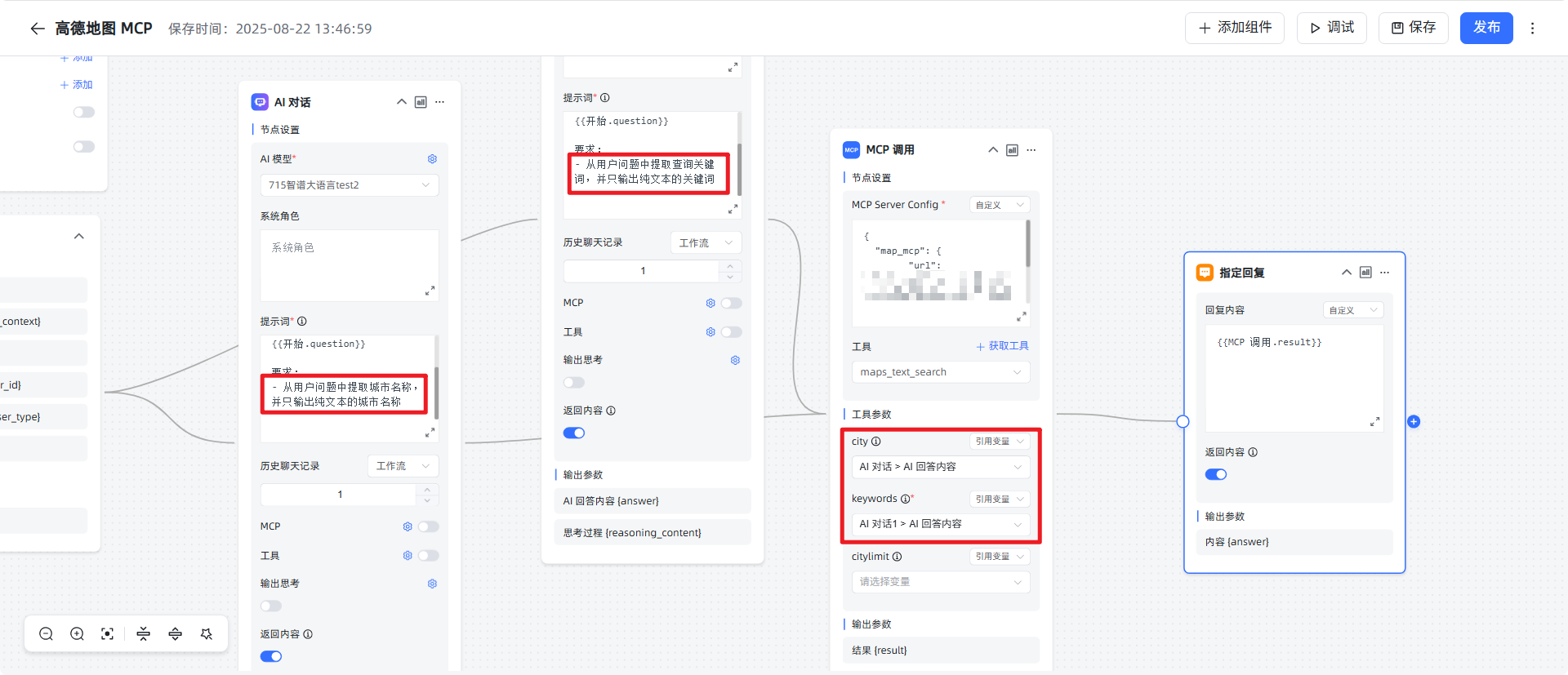Open the AI 对话1 > AI 回答内容 variable dropdown

pyautogui.click(x=941, y=524)
